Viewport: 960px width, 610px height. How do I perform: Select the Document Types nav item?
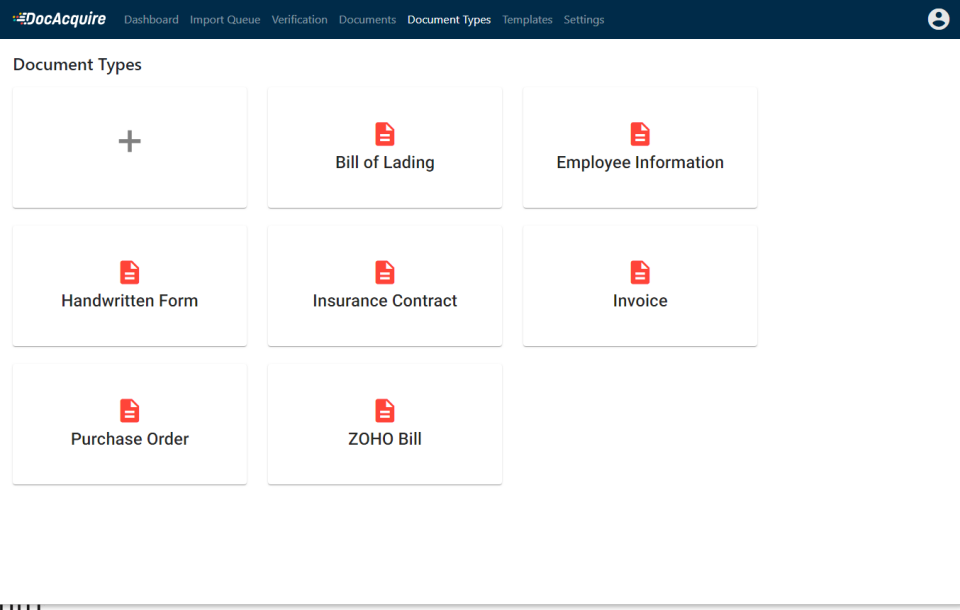[x=449, y=20]
